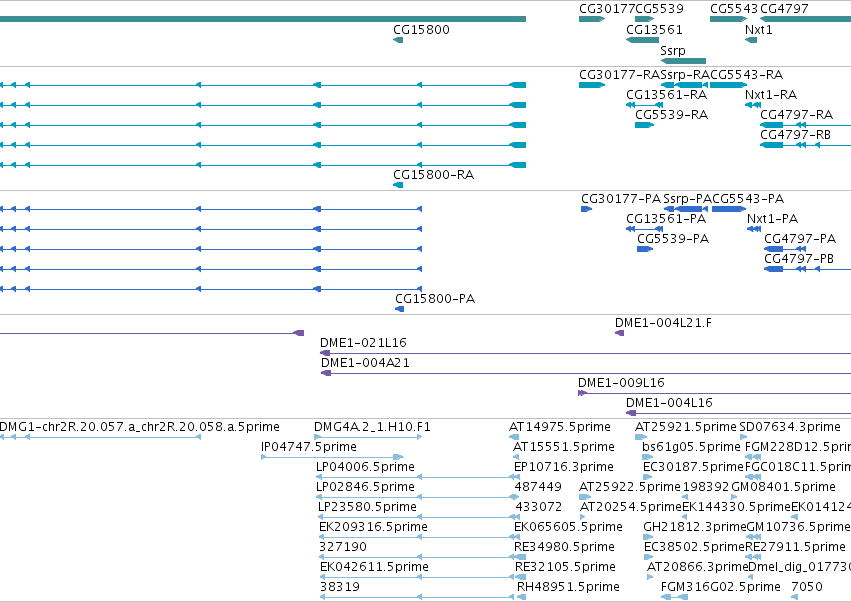Select the Nxt1-RA transcript label
851x602 pixels.
771,95
